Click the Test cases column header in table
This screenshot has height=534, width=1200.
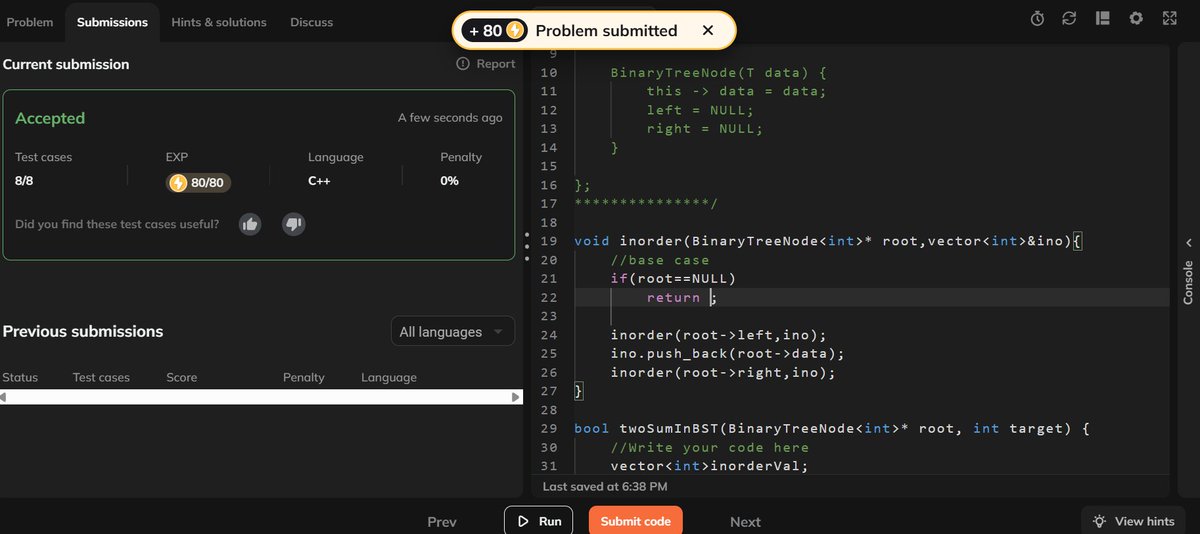pyautogui.click(x=101, y=377)
